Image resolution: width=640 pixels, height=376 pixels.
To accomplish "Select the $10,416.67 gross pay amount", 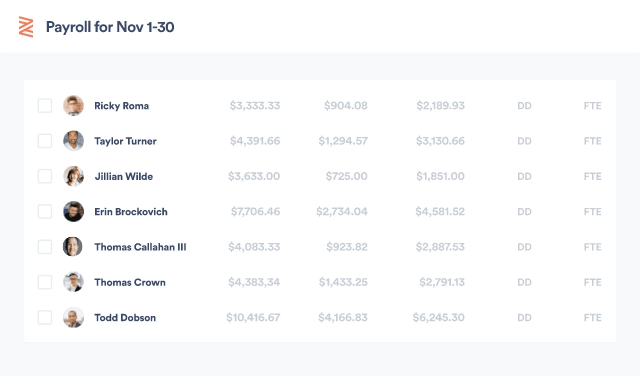I will (x=253, y=318).
